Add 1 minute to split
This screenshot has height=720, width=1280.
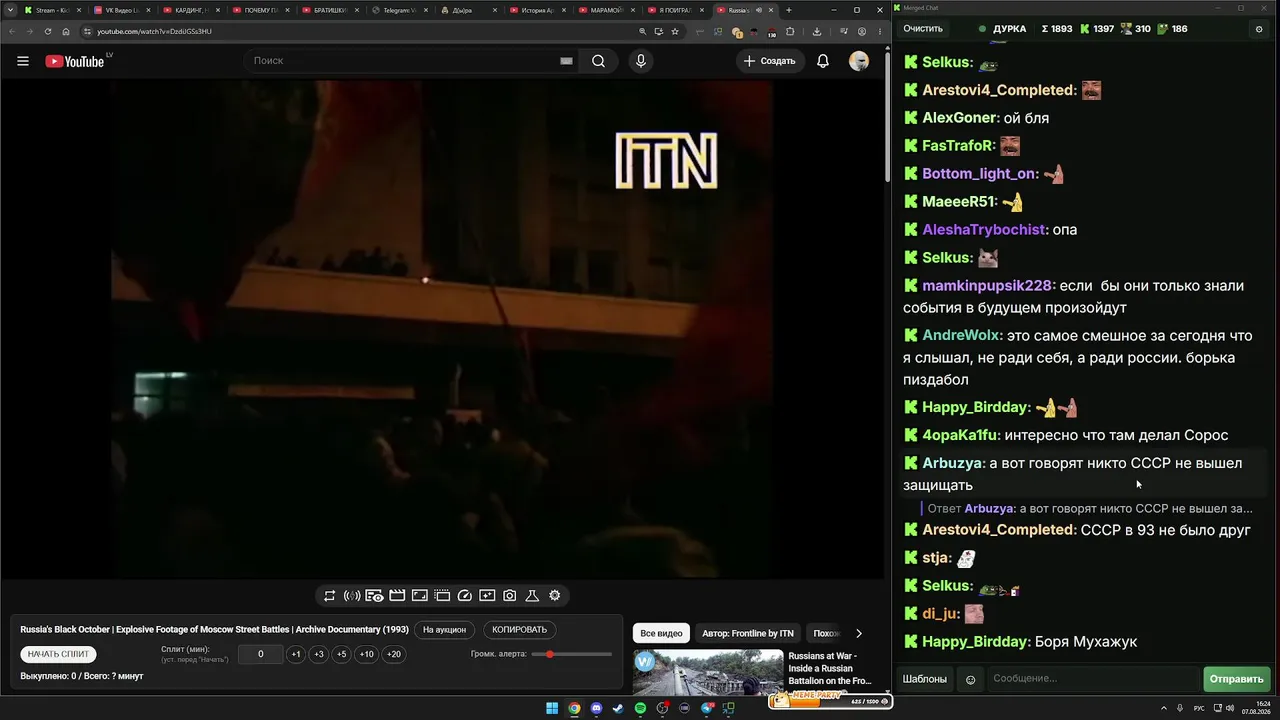click(x=296, y=654)
